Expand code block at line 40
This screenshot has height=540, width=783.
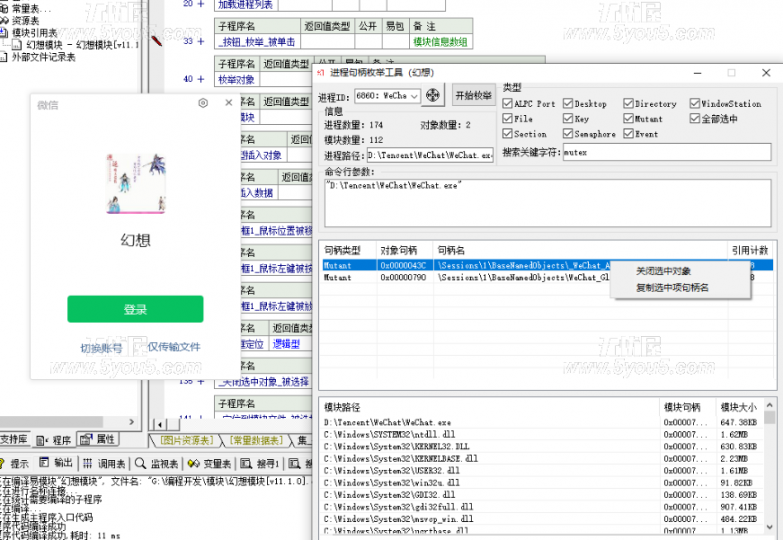[x=201, y=79]
